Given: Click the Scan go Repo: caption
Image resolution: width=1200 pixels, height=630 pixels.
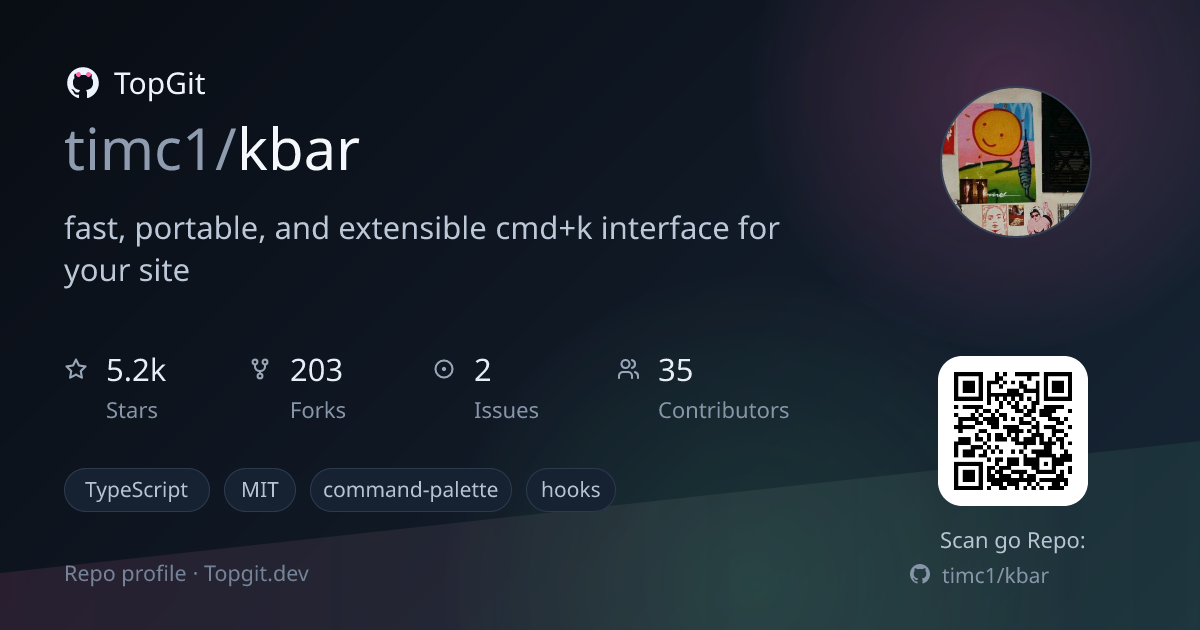Looking at the screenshot, I should (x=1012, y=541).
